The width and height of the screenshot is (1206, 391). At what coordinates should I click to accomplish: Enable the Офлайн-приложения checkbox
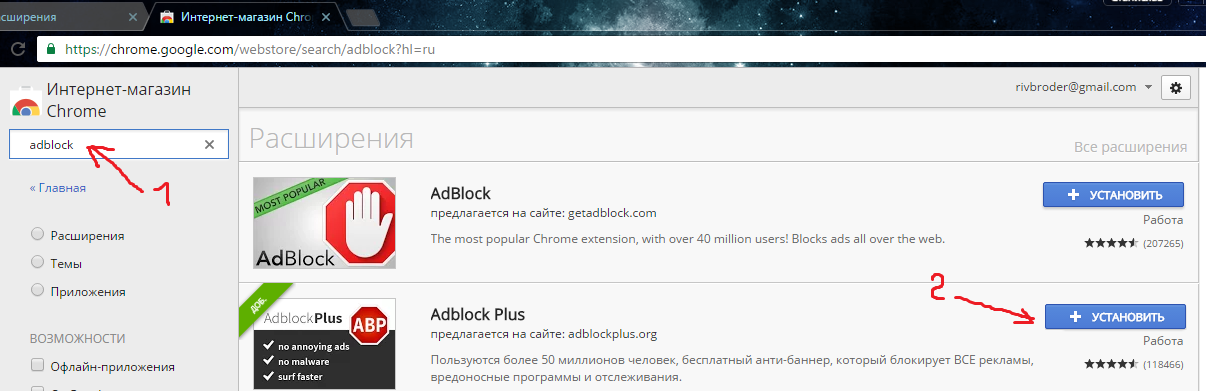click(x=38, y=365)
